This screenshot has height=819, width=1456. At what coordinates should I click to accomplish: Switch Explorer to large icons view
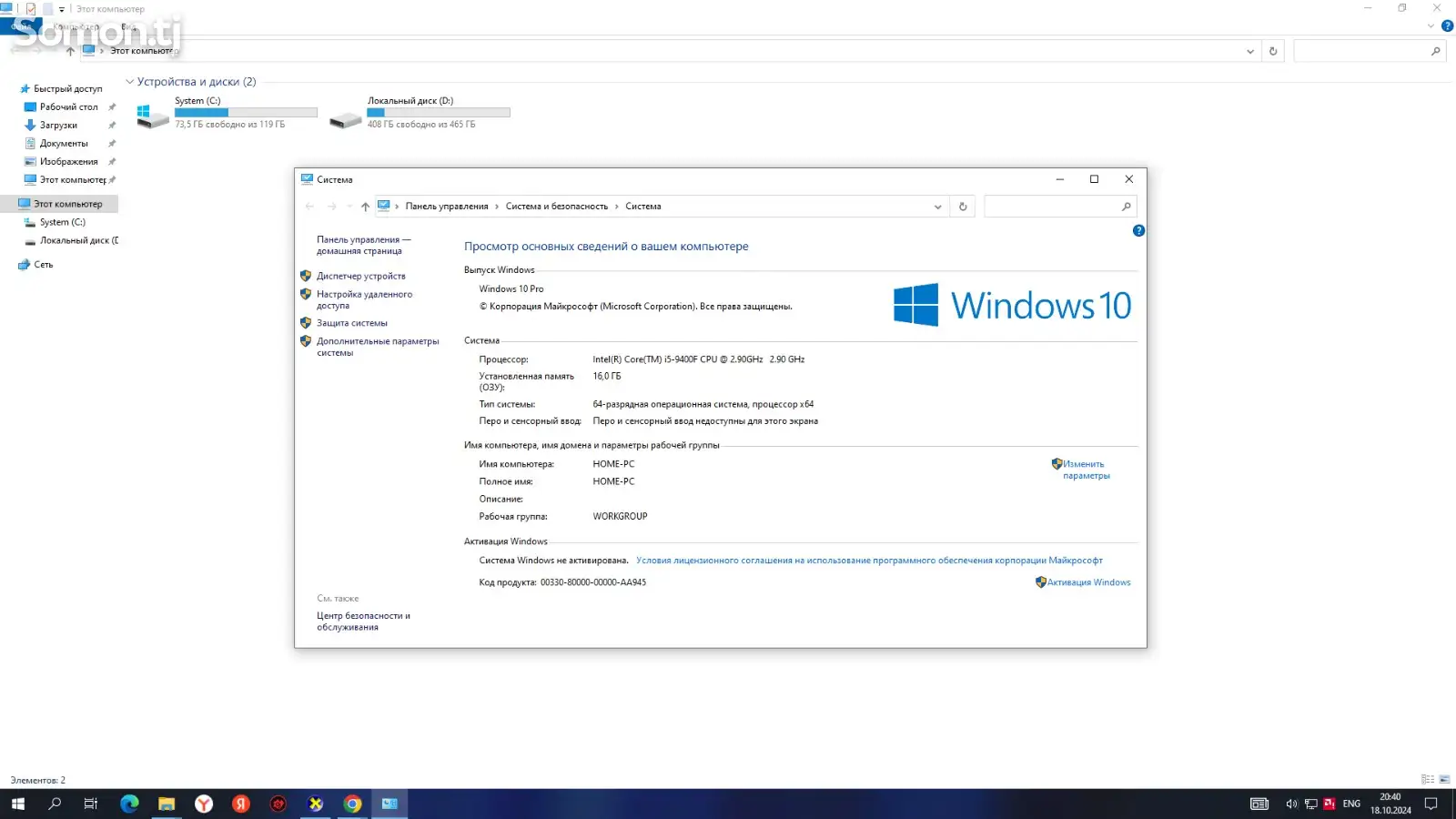click(1444, 780)
